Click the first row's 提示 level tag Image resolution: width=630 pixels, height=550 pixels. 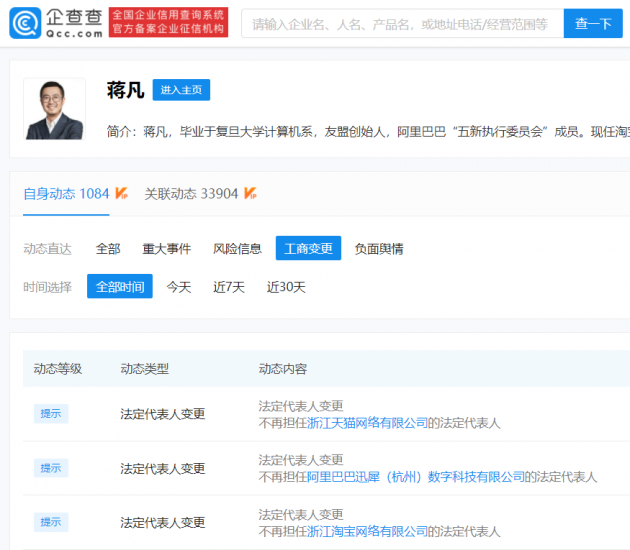click(51, 414)
